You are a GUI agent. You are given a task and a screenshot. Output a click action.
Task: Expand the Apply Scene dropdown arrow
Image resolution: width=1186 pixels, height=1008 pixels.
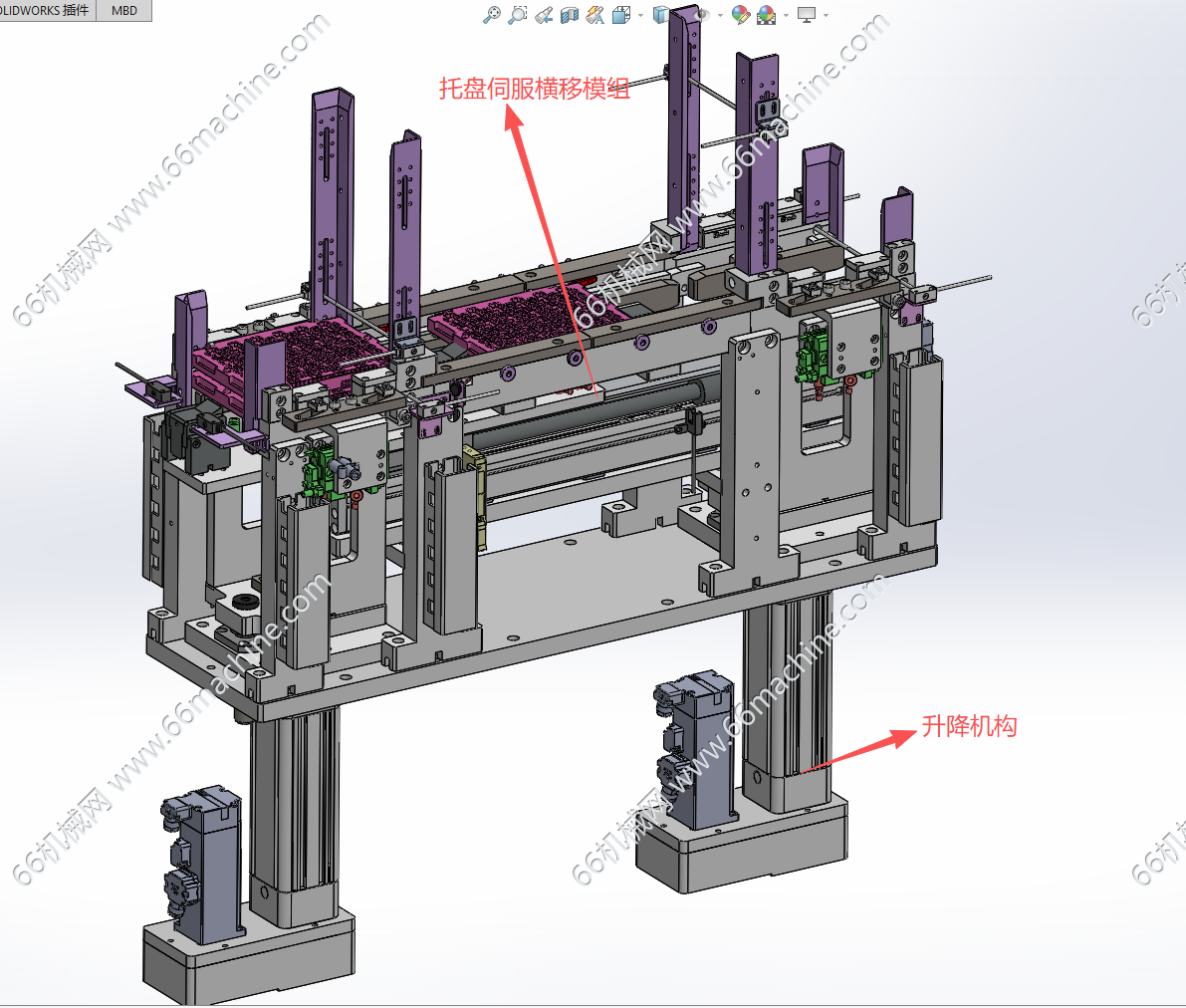coord(786,15)
